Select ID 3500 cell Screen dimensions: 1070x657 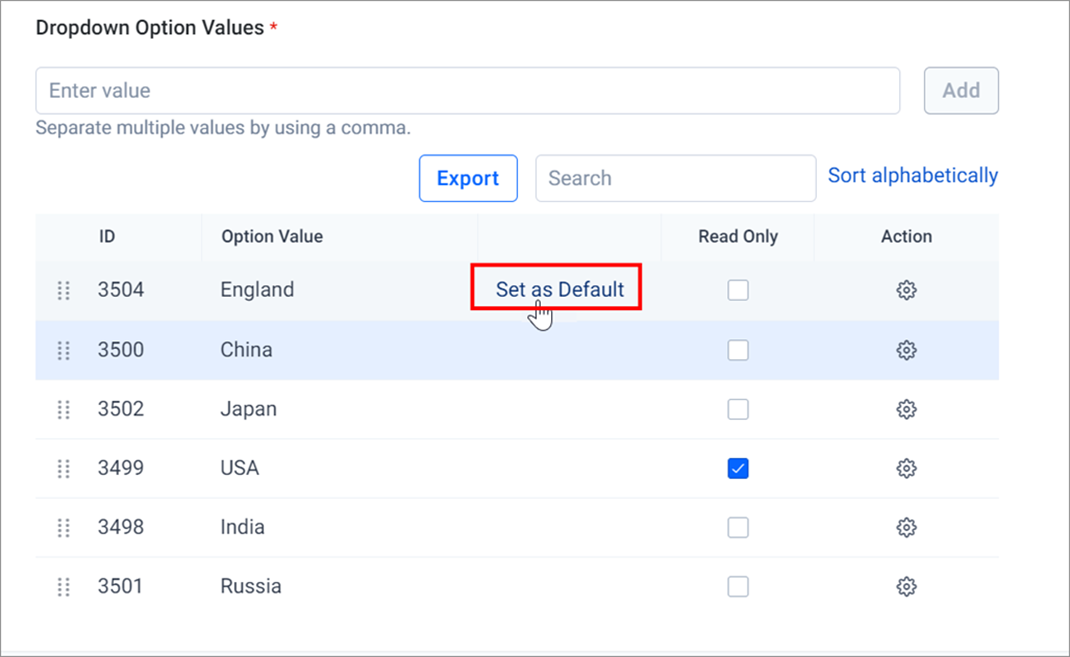pyautogui.click(x=121, y=350)
